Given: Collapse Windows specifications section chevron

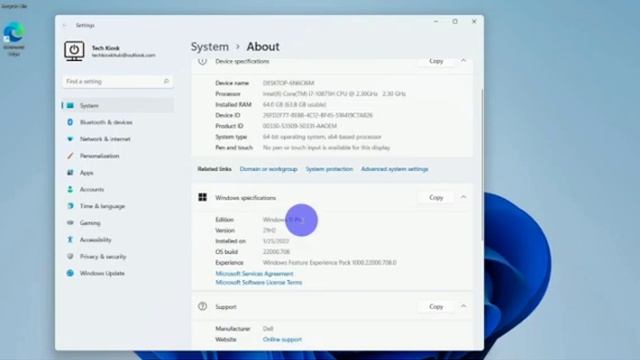Looking at the screenshot, I should coord(463,197).
